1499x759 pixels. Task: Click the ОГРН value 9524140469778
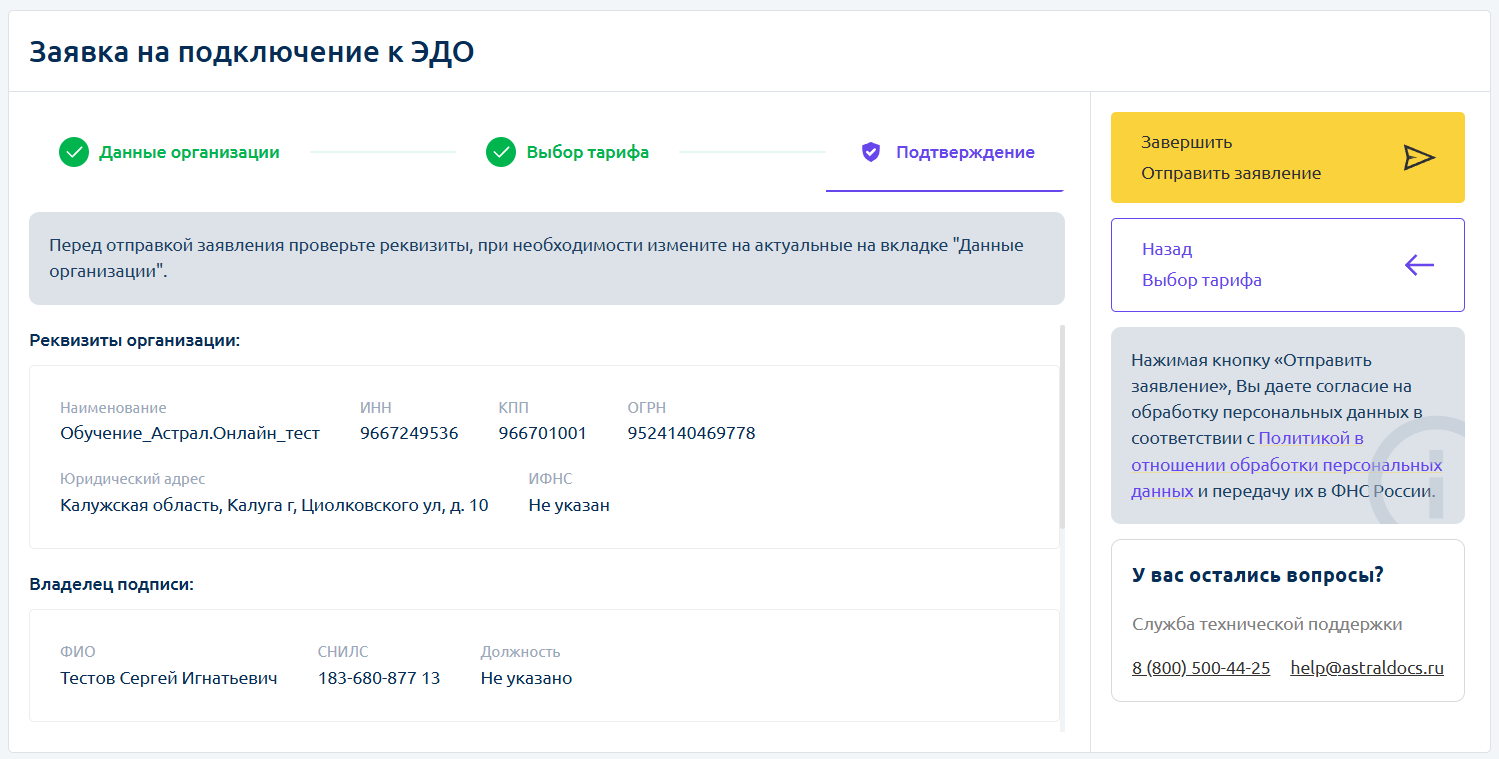(691, 433)
